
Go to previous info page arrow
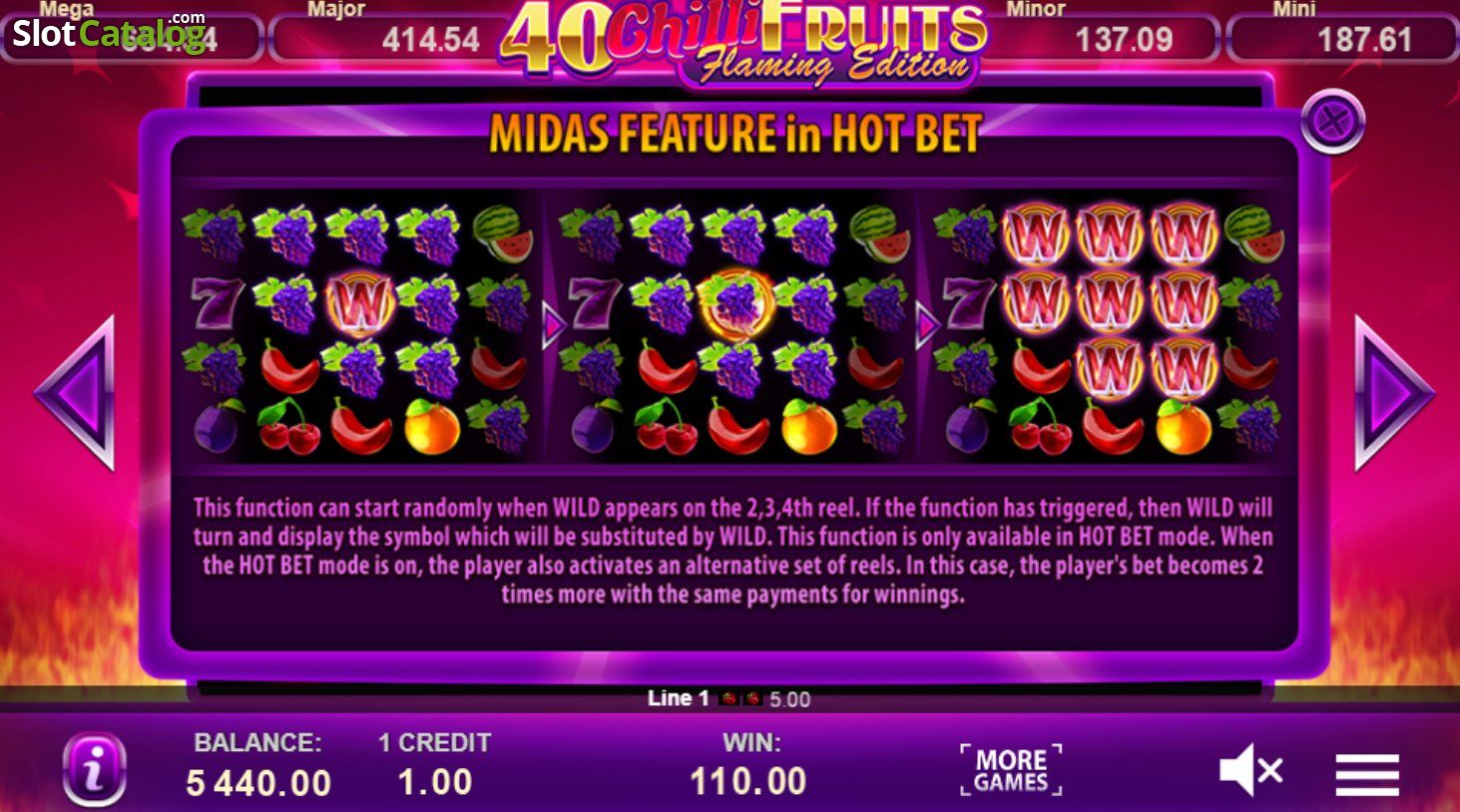point(75,393)
